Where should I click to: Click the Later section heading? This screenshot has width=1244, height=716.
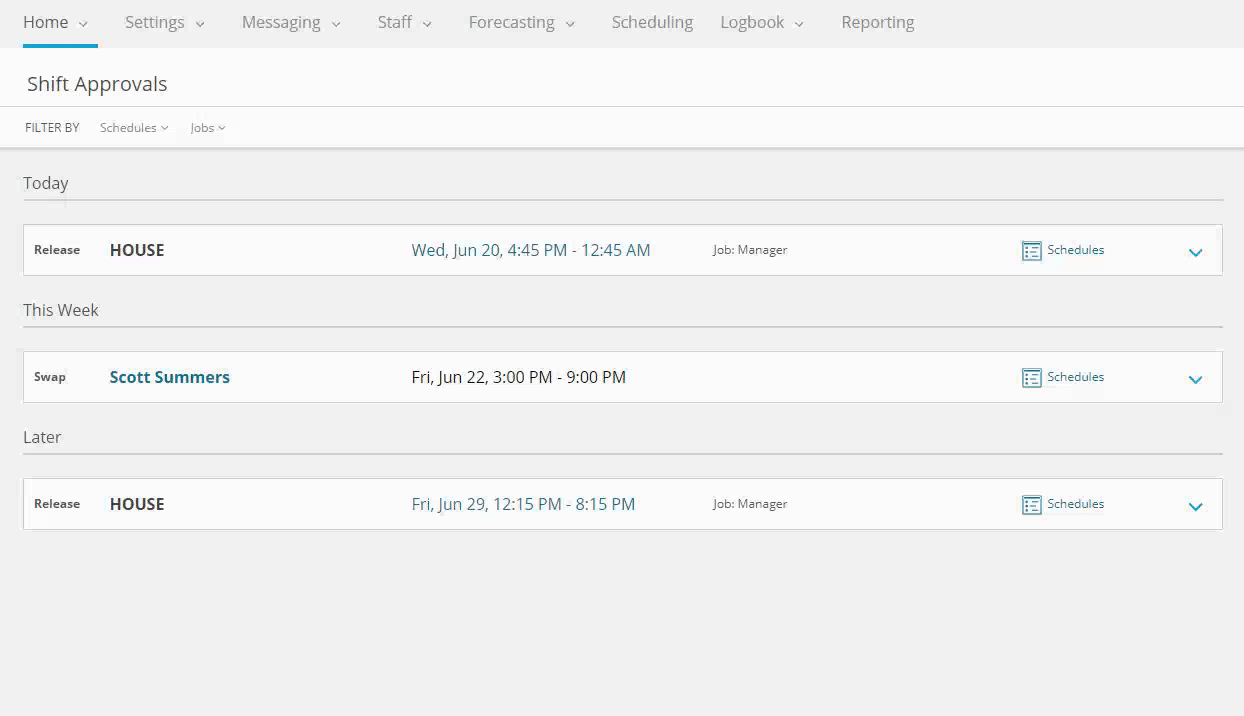[42, 437]
